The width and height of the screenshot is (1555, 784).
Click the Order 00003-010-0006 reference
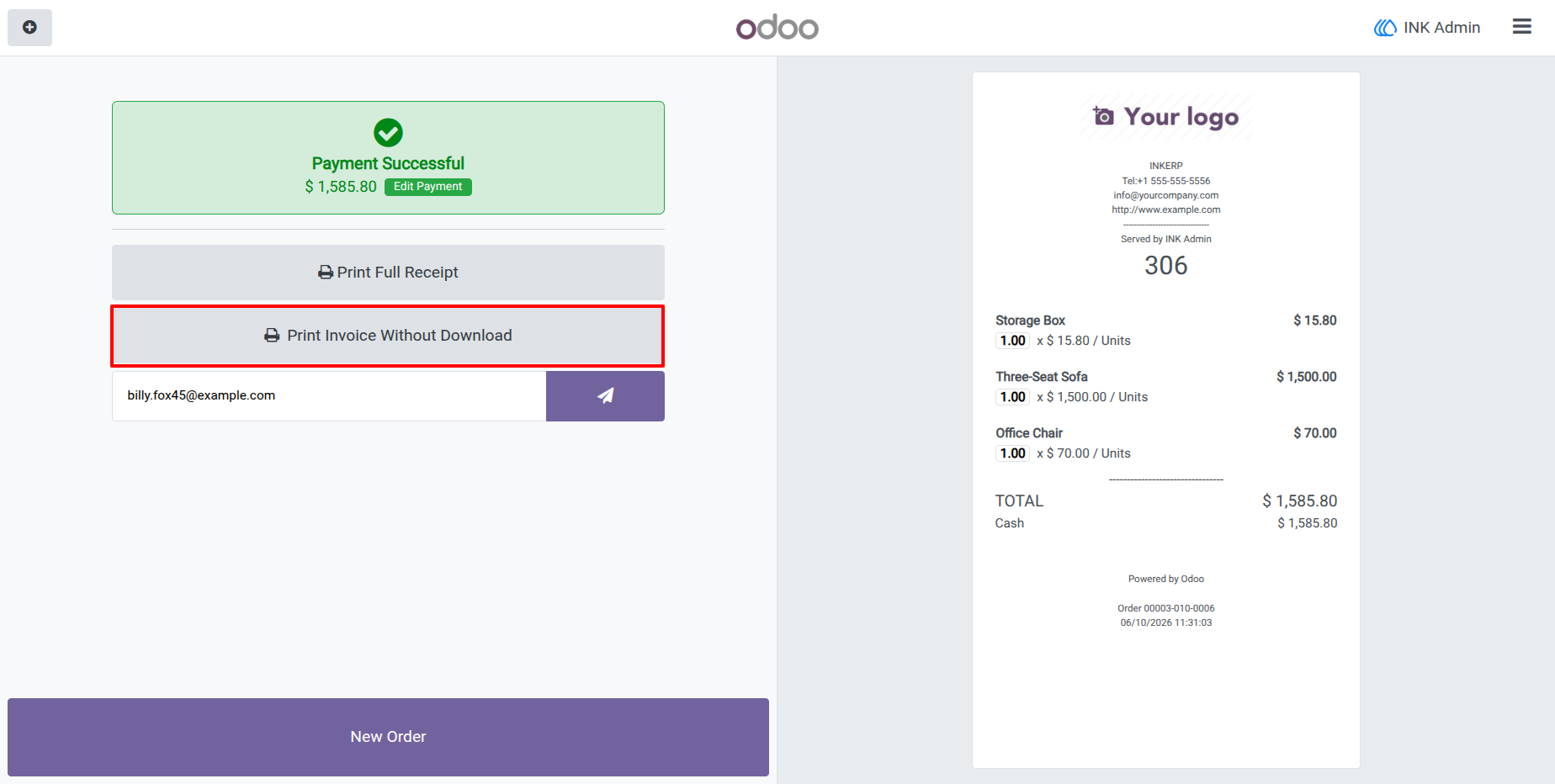tap(1165, 608)
